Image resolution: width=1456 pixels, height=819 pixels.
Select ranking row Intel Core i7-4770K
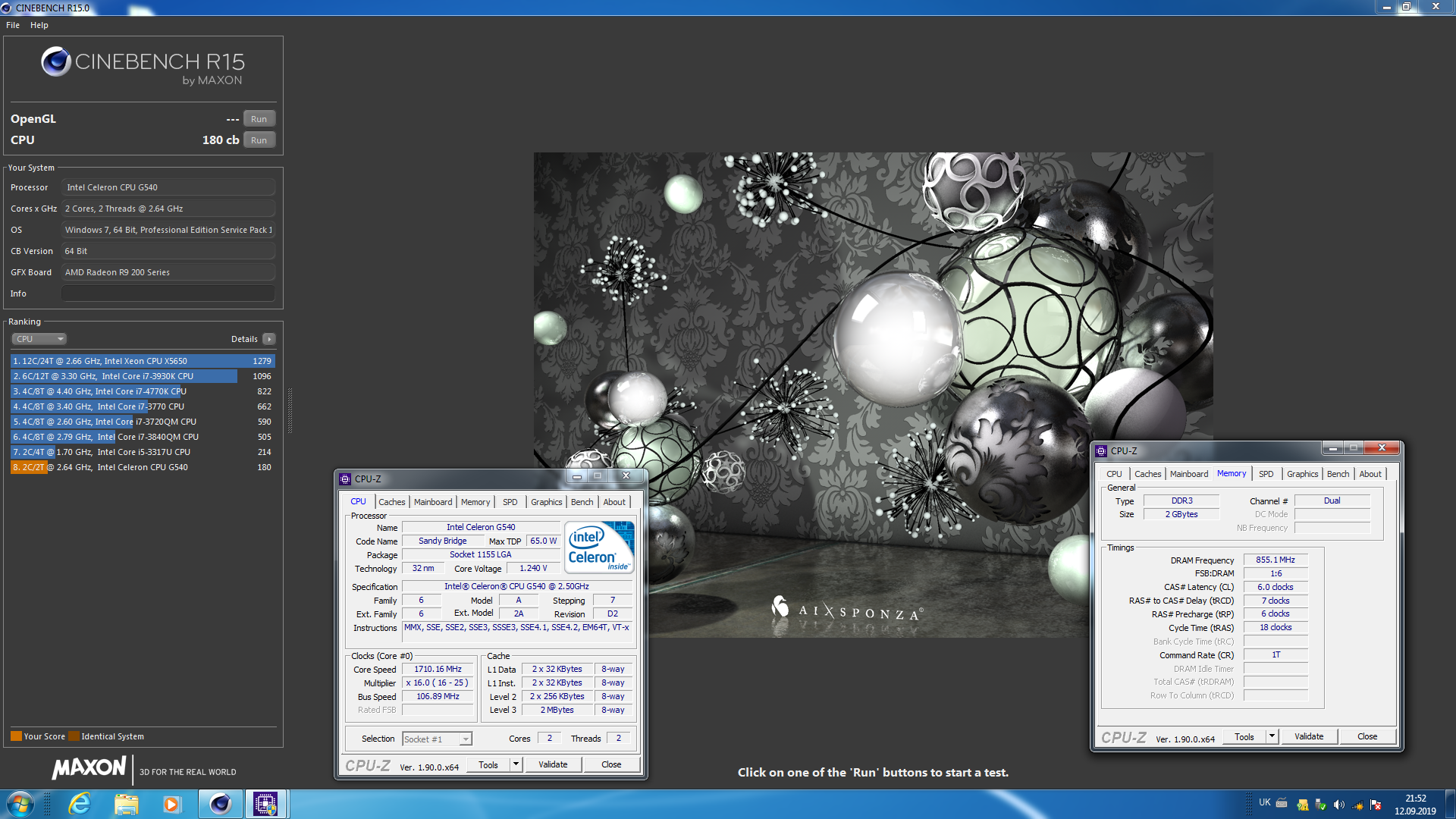coord(143,391)
